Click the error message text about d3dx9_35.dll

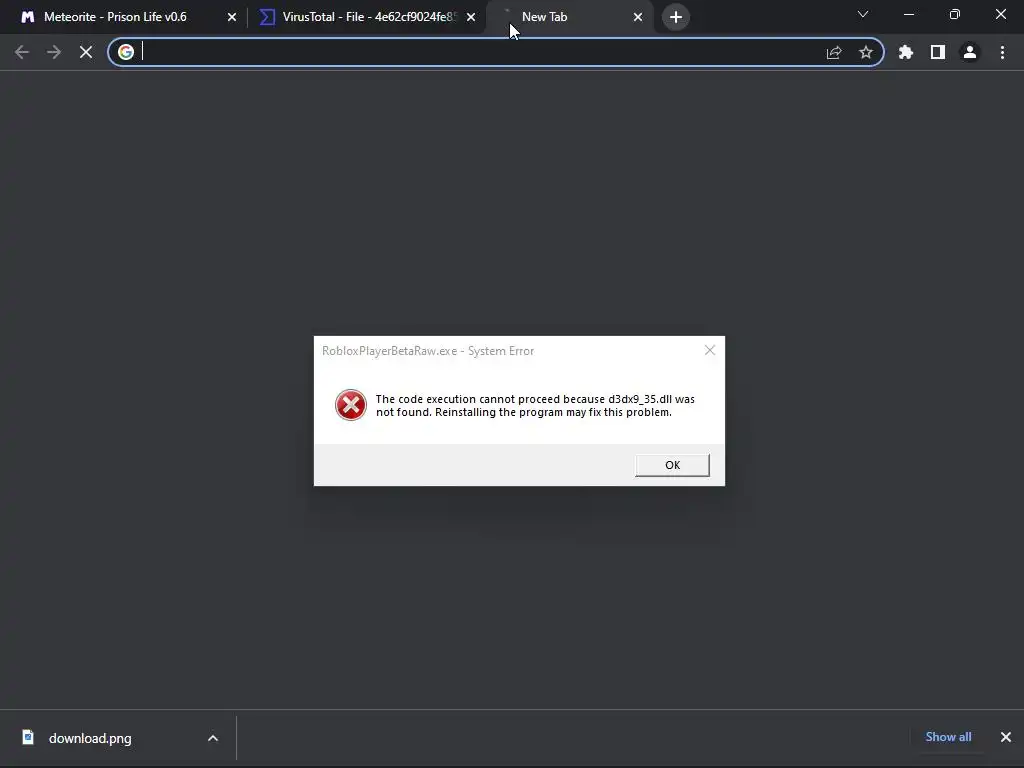click(535, 406)
